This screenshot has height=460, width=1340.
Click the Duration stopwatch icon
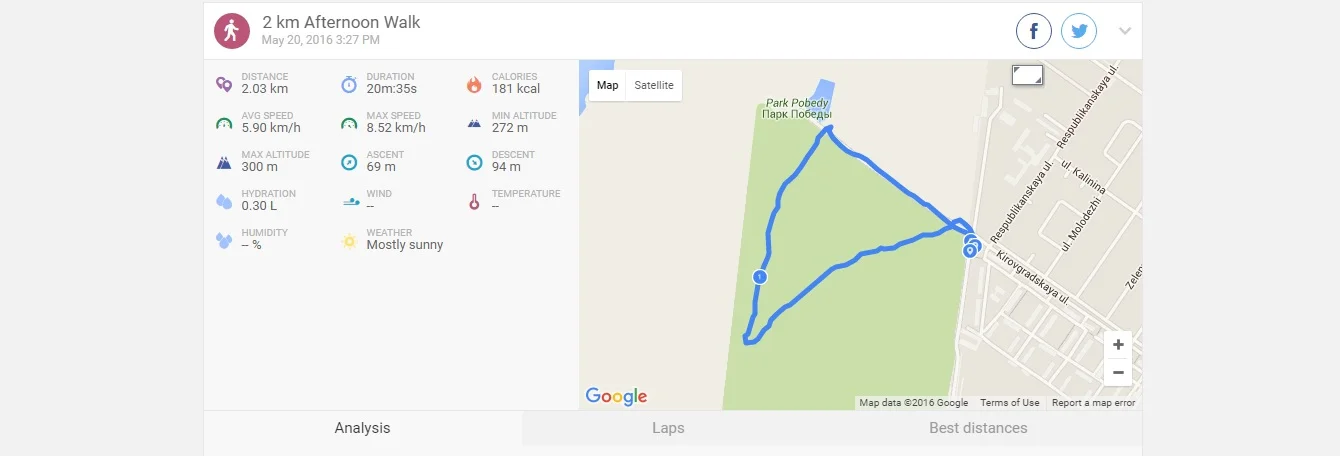(x=349, y=84)
